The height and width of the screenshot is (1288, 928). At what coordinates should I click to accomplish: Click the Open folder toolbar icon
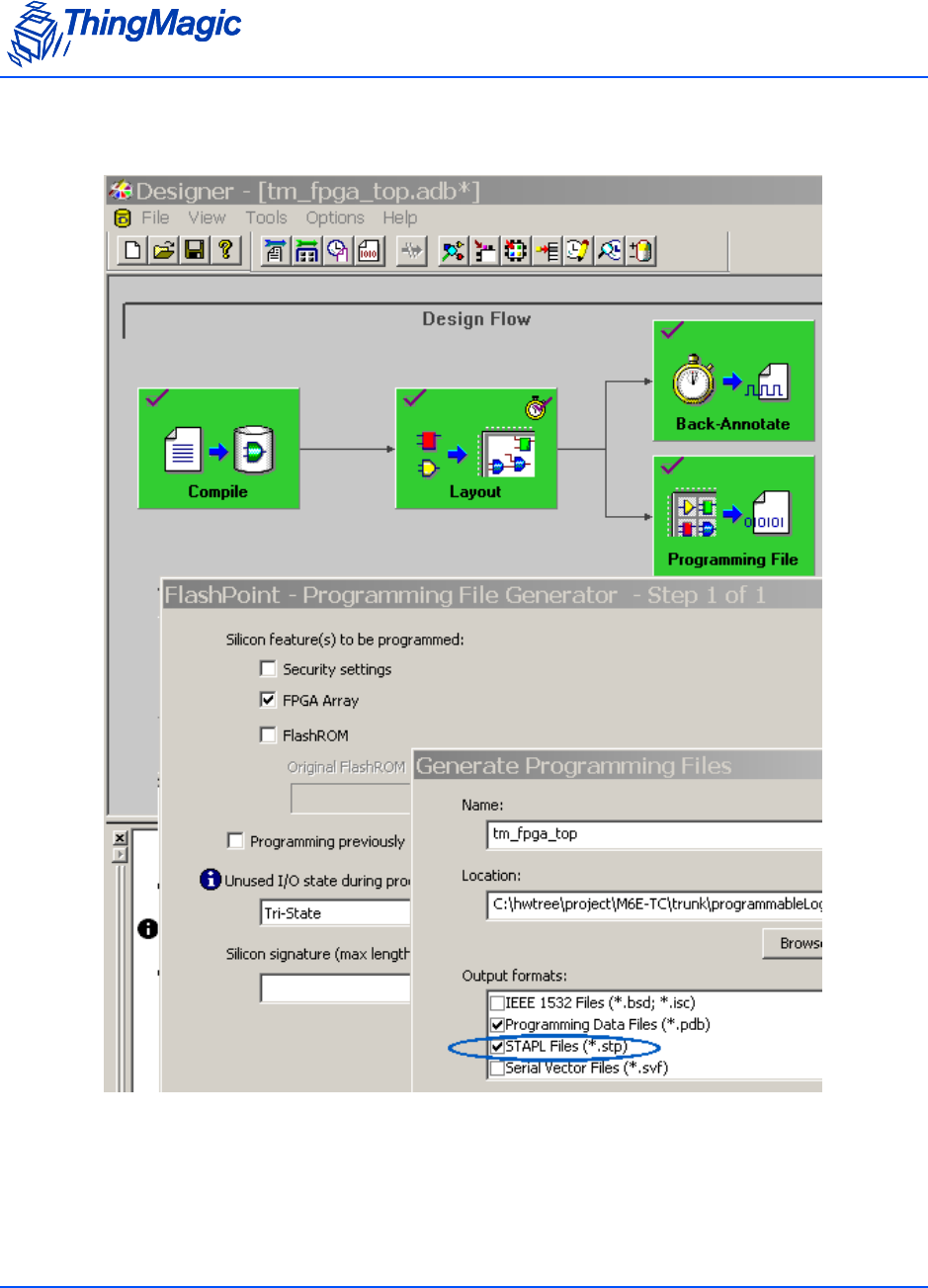click(x=163, y=251)
